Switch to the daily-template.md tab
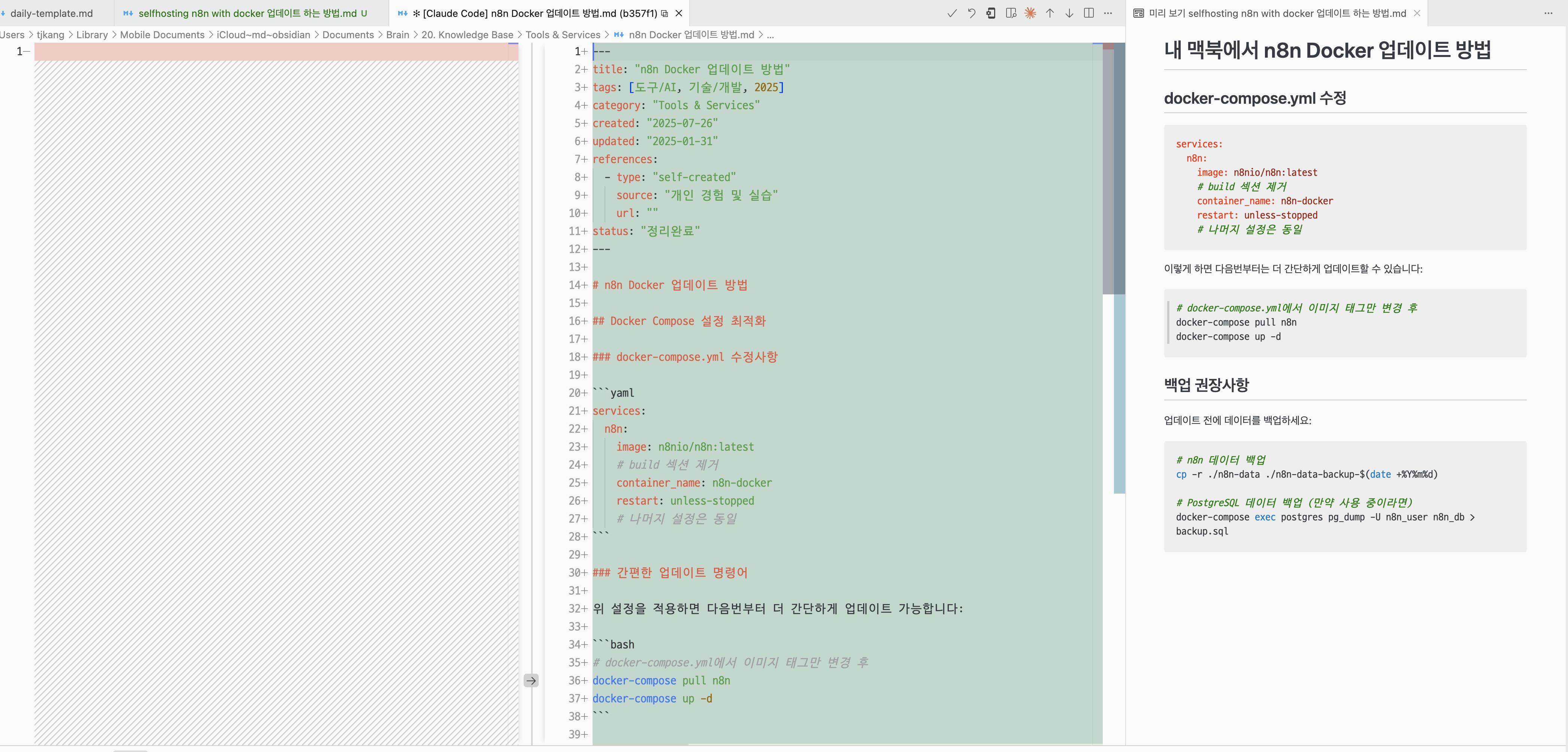The height and width of the screenshot is (752, 1568). tap(52, 13)
